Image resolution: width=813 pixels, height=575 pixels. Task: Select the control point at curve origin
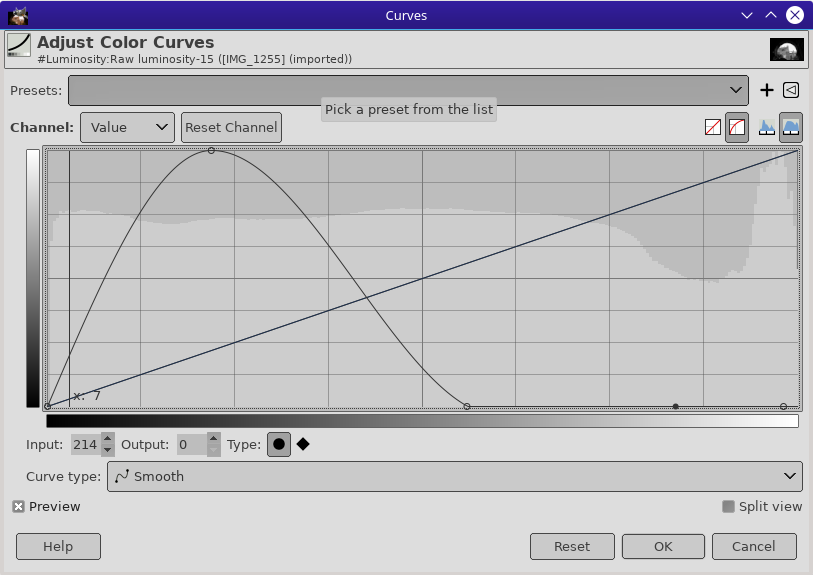coord(48,406)
